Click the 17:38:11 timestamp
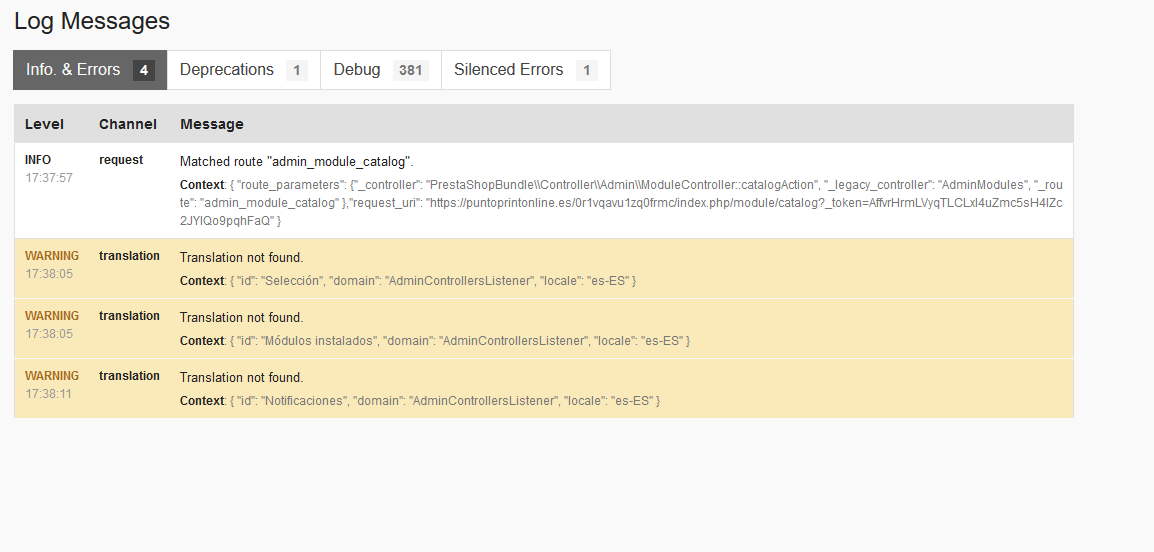The width and height of the screenshot is (1154, 552). [x=49, y=394]
